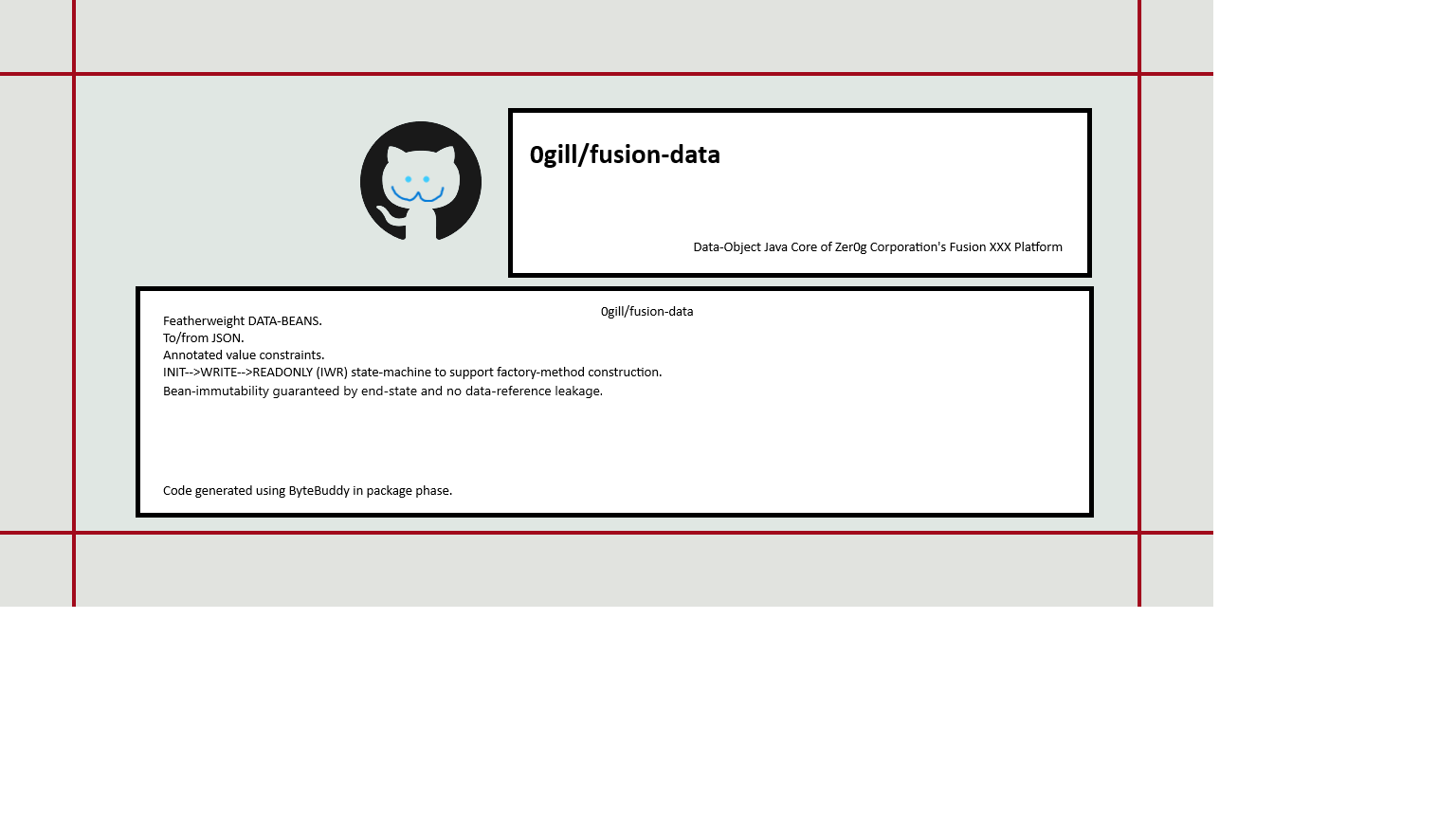Select the Annotated value constraints text
1456x819 pixels.
tap(244, 355)
